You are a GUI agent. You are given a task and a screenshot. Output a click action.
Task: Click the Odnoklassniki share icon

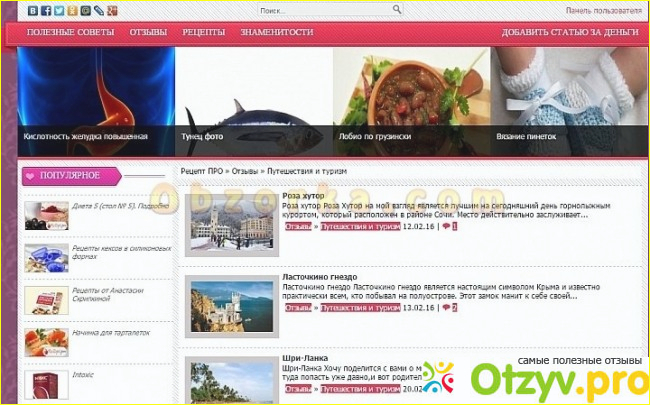72,10
